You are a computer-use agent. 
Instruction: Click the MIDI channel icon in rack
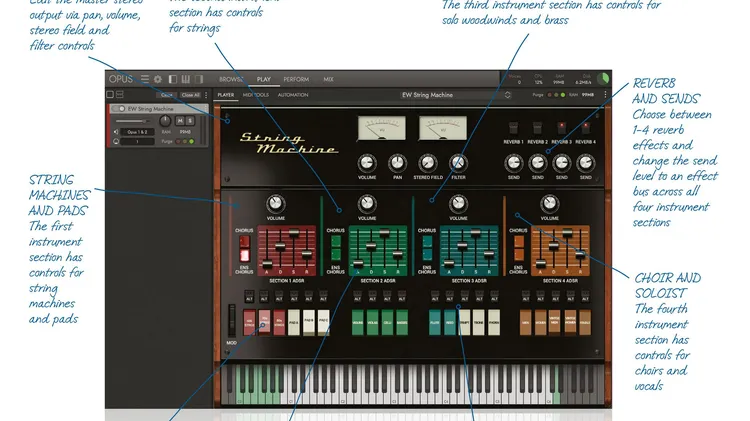click(x=116, y=141)
